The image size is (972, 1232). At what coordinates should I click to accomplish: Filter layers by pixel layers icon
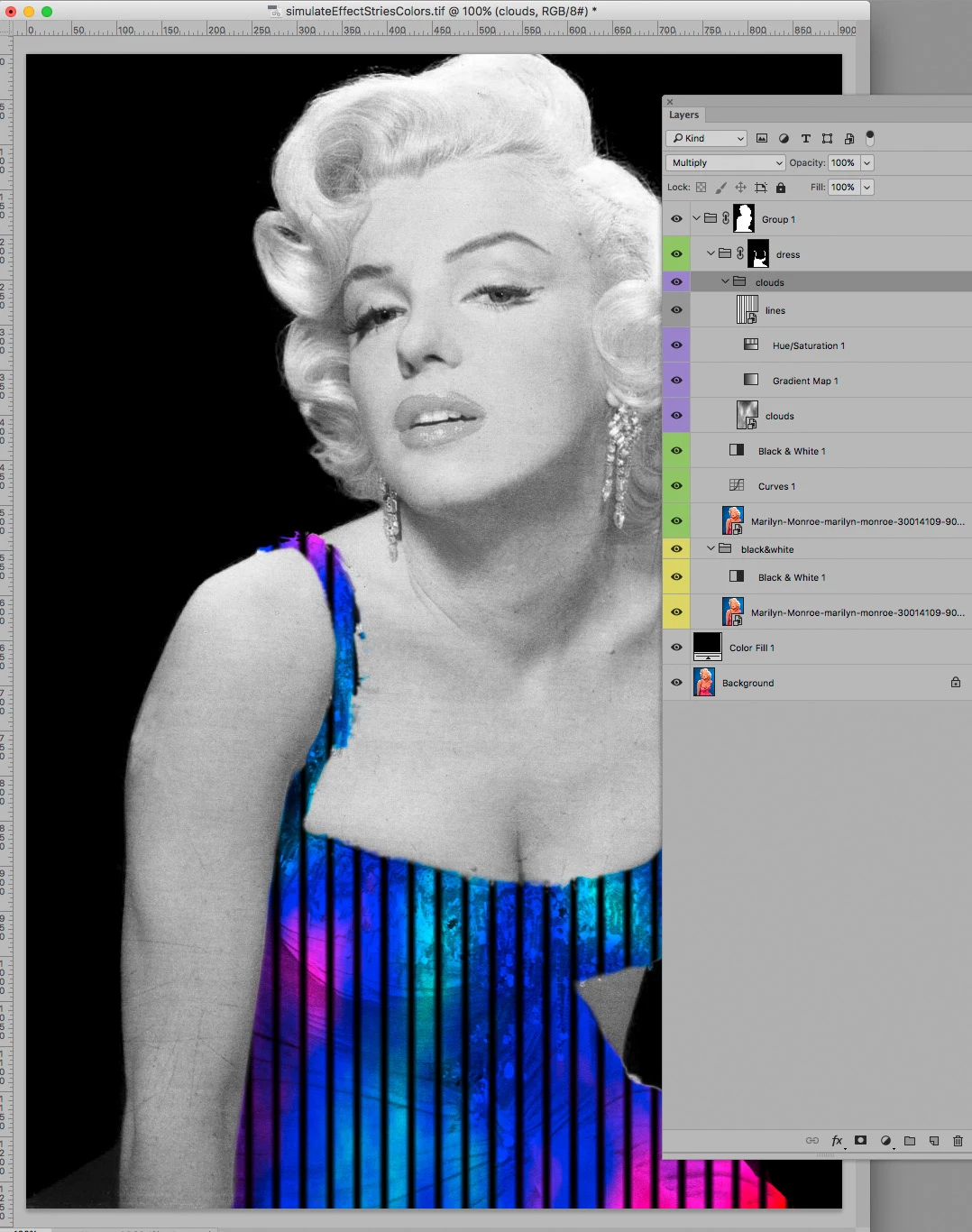(762, 138)
